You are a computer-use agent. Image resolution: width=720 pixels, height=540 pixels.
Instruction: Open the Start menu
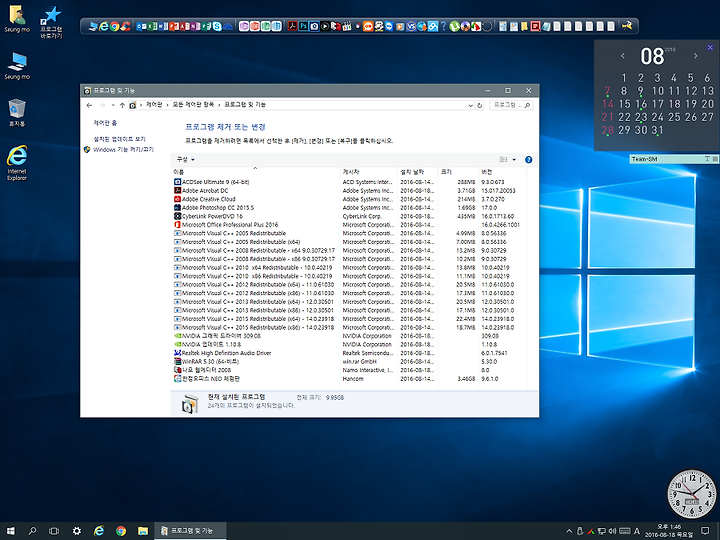point(11,531)
